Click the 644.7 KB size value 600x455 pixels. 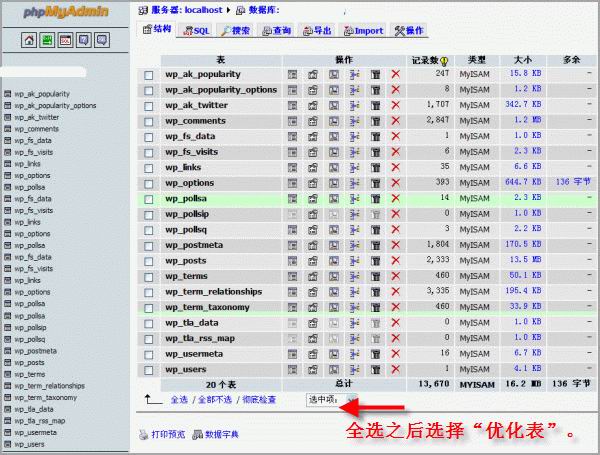[x=523, y=182]
